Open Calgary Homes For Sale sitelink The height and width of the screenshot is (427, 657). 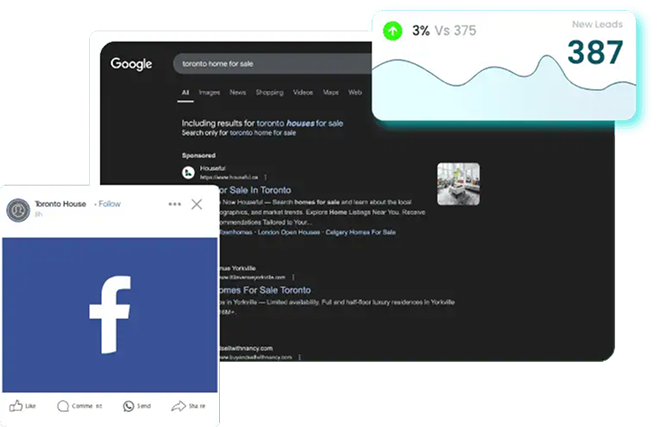coord(360,232)
